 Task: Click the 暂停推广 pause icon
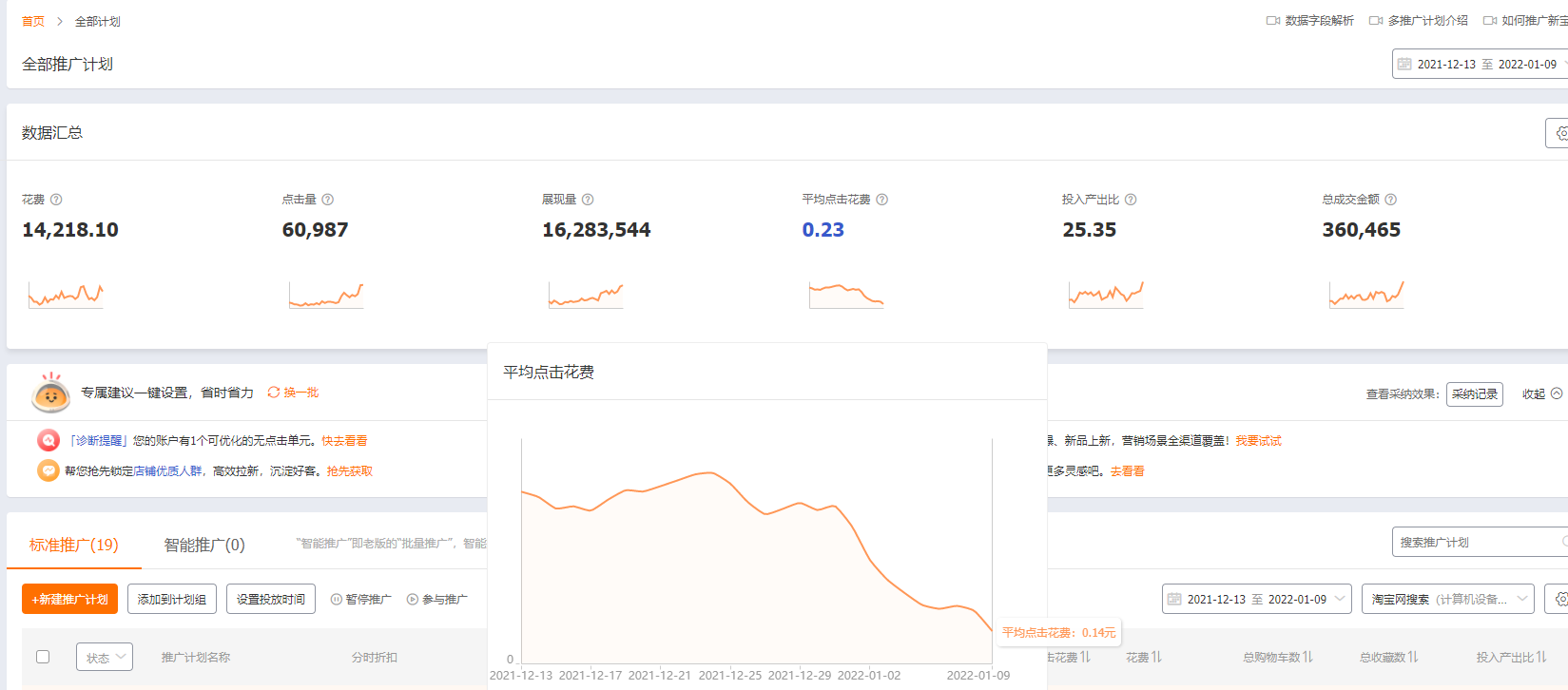(x=337, y=600)
